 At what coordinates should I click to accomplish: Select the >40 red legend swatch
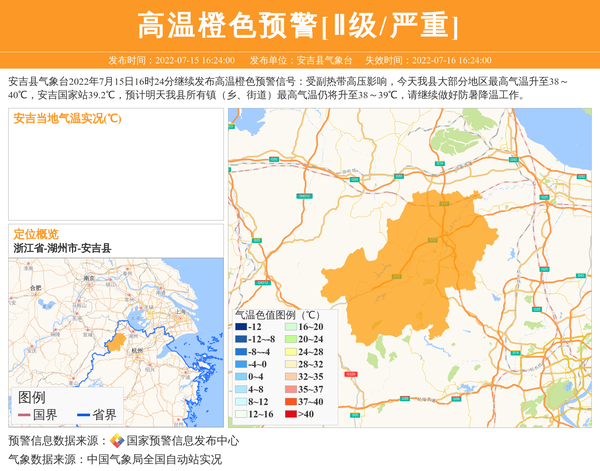pos(290,414)
